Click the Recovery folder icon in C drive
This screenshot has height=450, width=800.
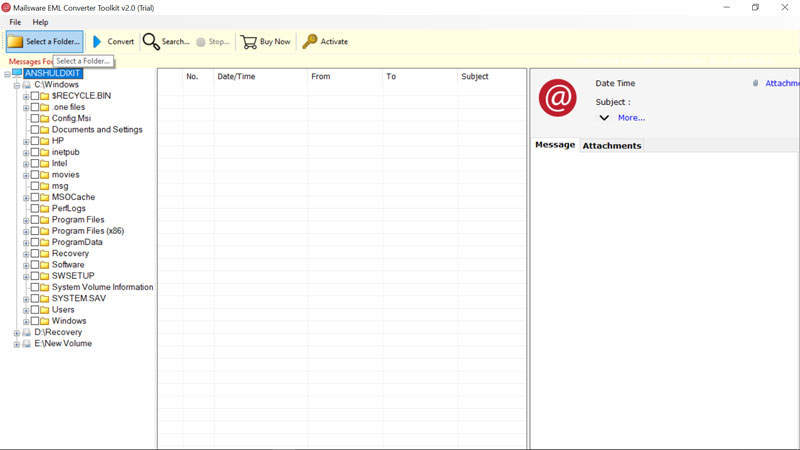44,254
